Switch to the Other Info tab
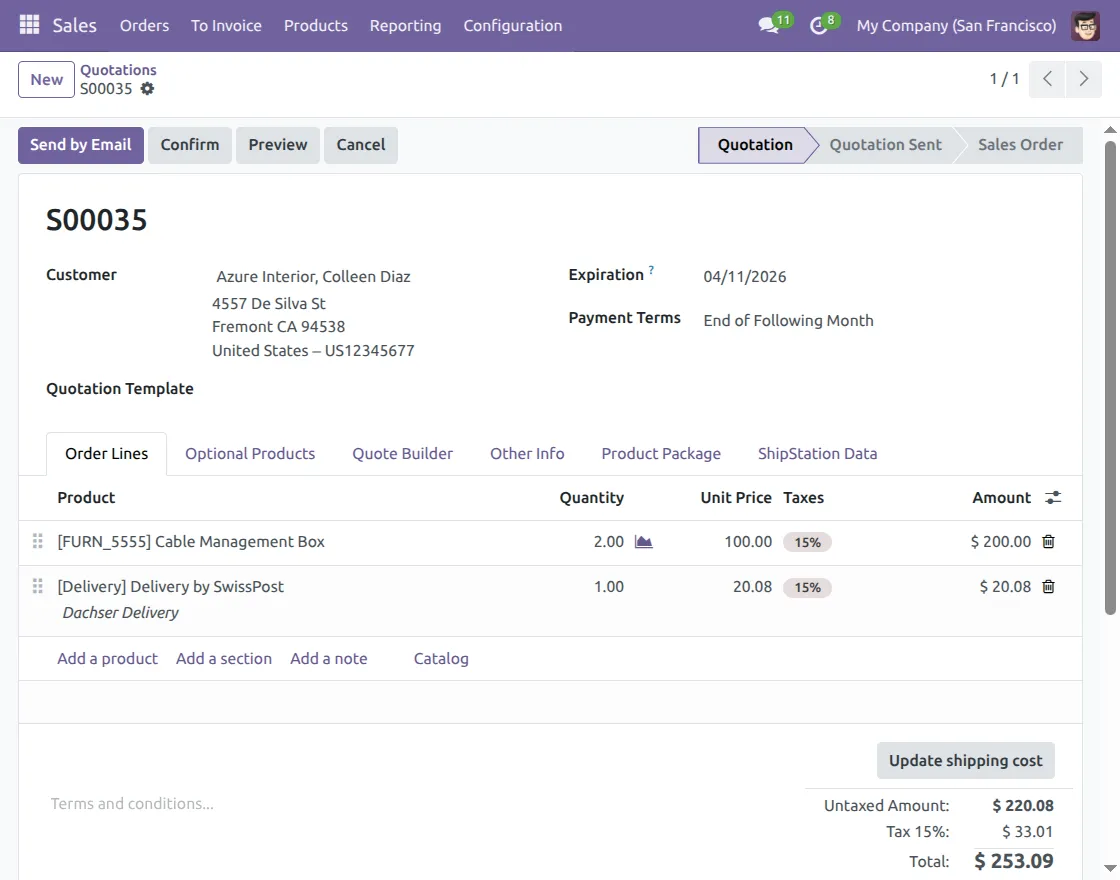Screen dimensions: 1120x880 [x=527, y=453]
